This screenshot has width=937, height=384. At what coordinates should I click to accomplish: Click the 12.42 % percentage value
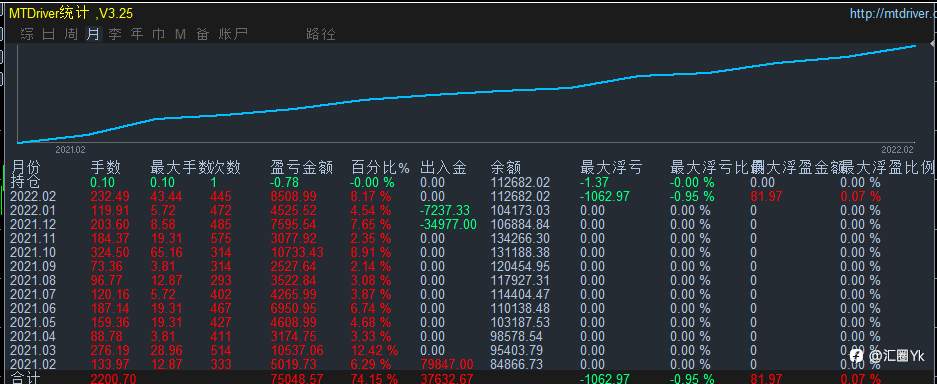[375, 350]
